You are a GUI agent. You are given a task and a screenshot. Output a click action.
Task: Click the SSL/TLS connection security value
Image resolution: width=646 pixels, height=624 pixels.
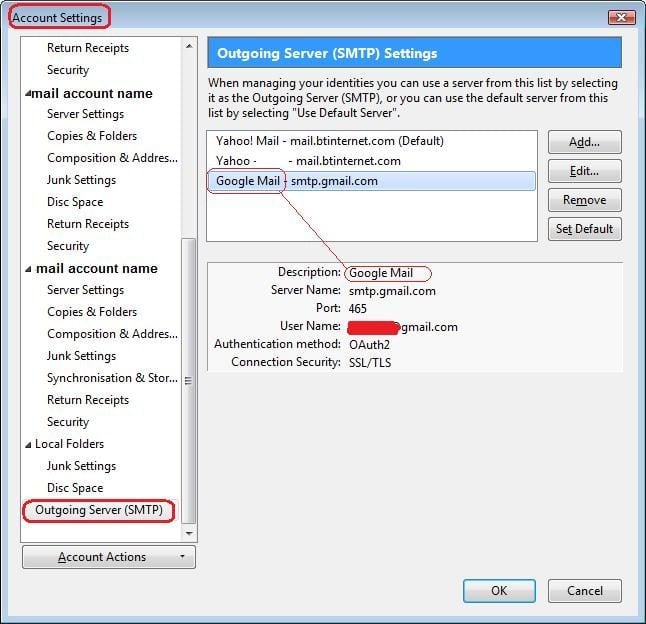370,363
